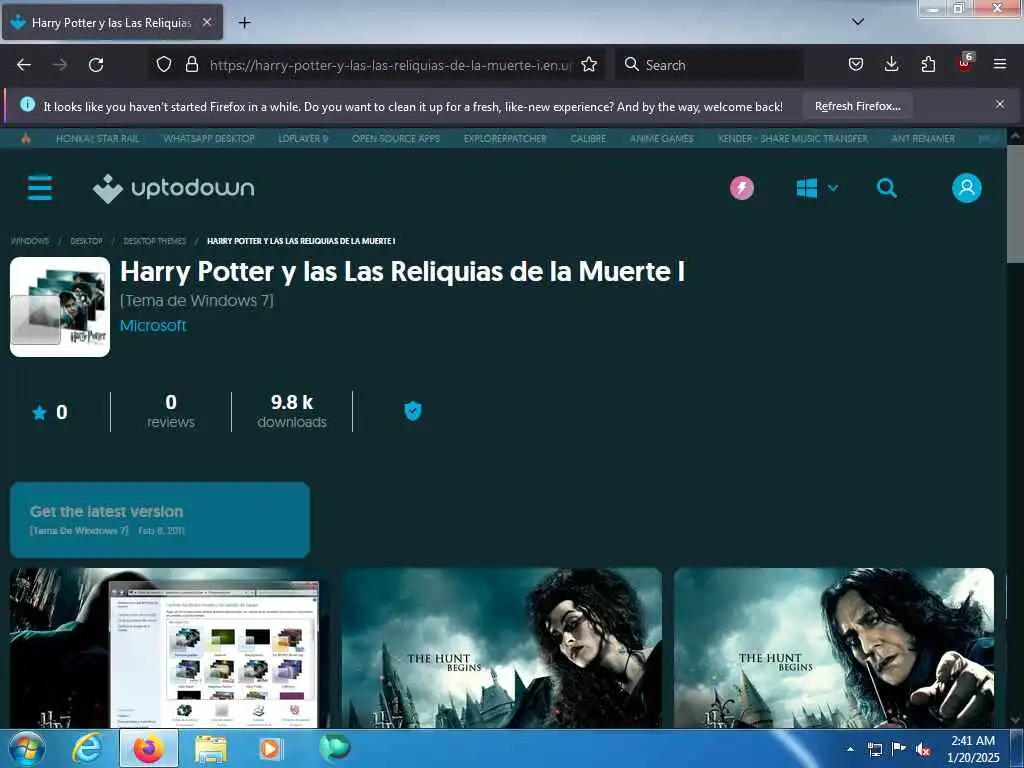Open Firefox downloads panel
Image resolution: width=1024 pixels, height=768 pixels.
(891, 65)
